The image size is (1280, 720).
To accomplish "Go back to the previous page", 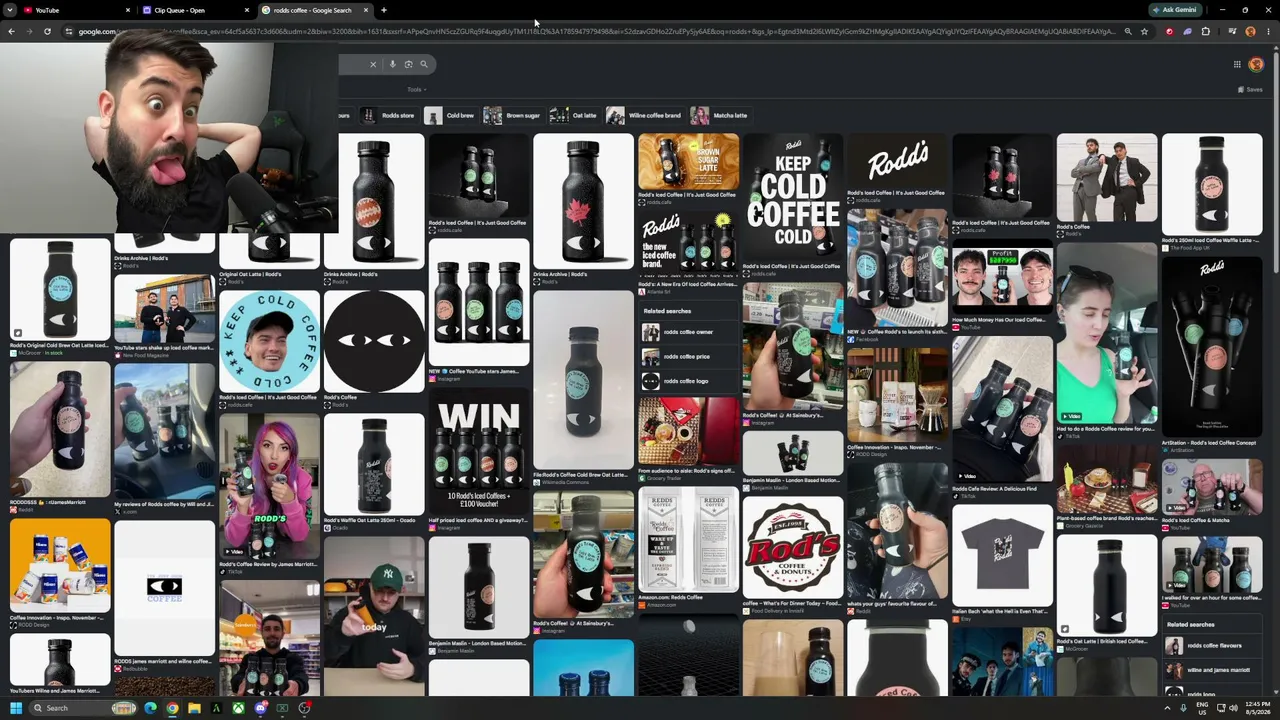I will click(x=11, y=31).
